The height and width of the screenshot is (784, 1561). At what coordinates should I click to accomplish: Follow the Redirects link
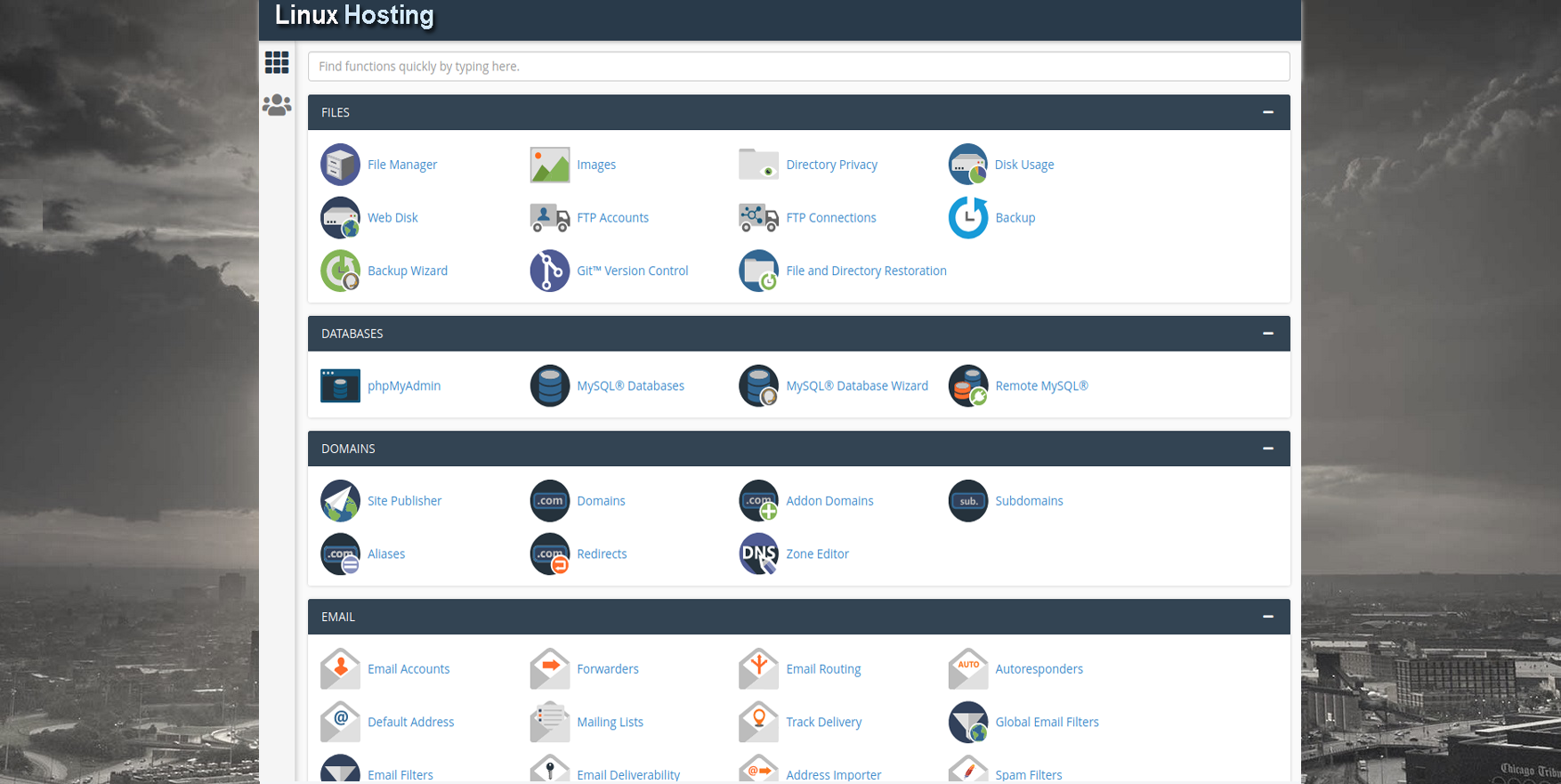tap(603, 554)
